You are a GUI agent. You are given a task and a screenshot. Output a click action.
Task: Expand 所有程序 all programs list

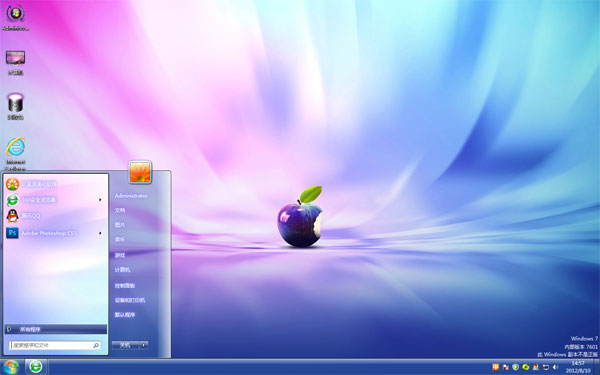[56, 329]
